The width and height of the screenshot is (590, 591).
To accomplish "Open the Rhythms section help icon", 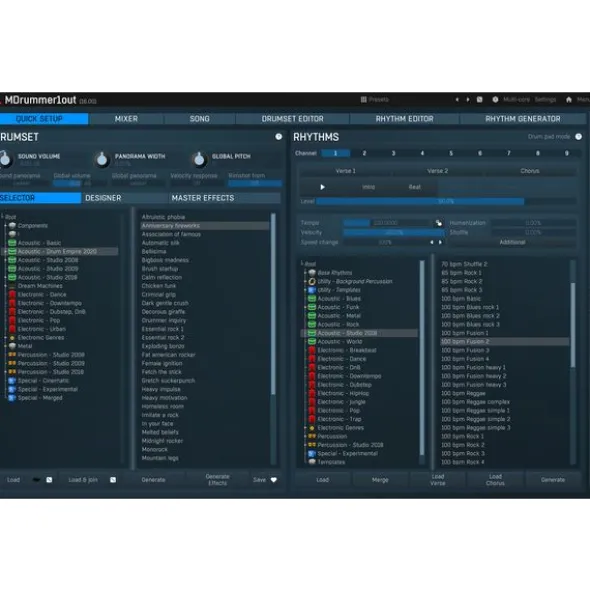I will pyautogui.click(x=579, y=137).
